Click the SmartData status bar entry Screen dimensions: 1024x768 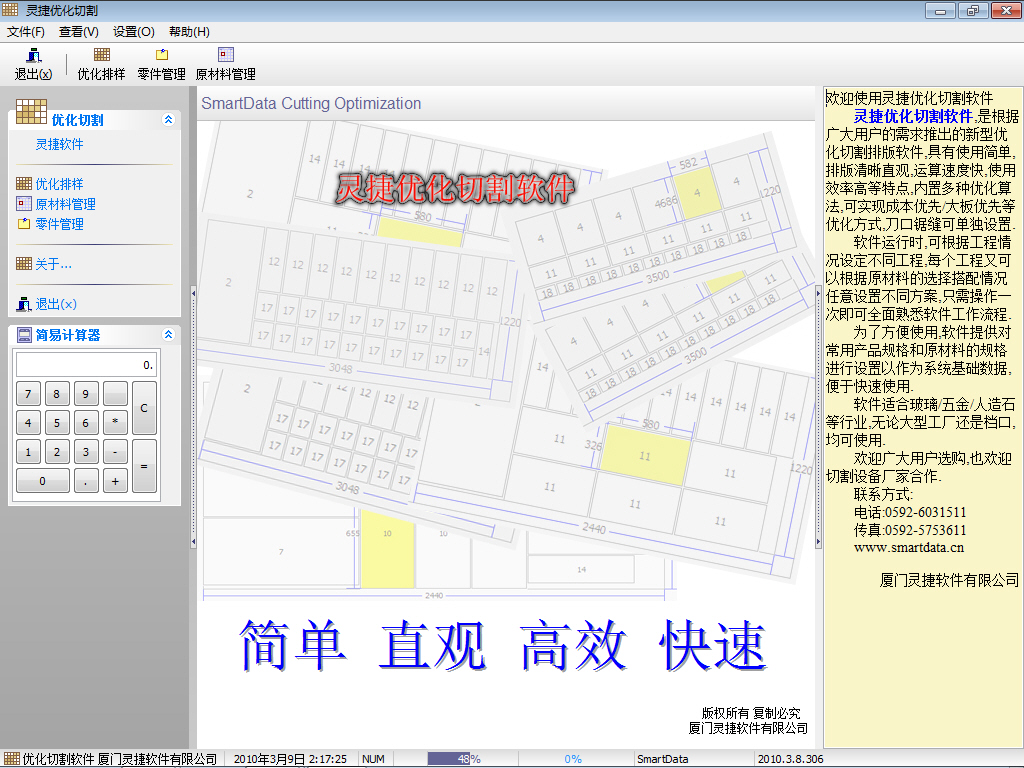pos(662,759)
